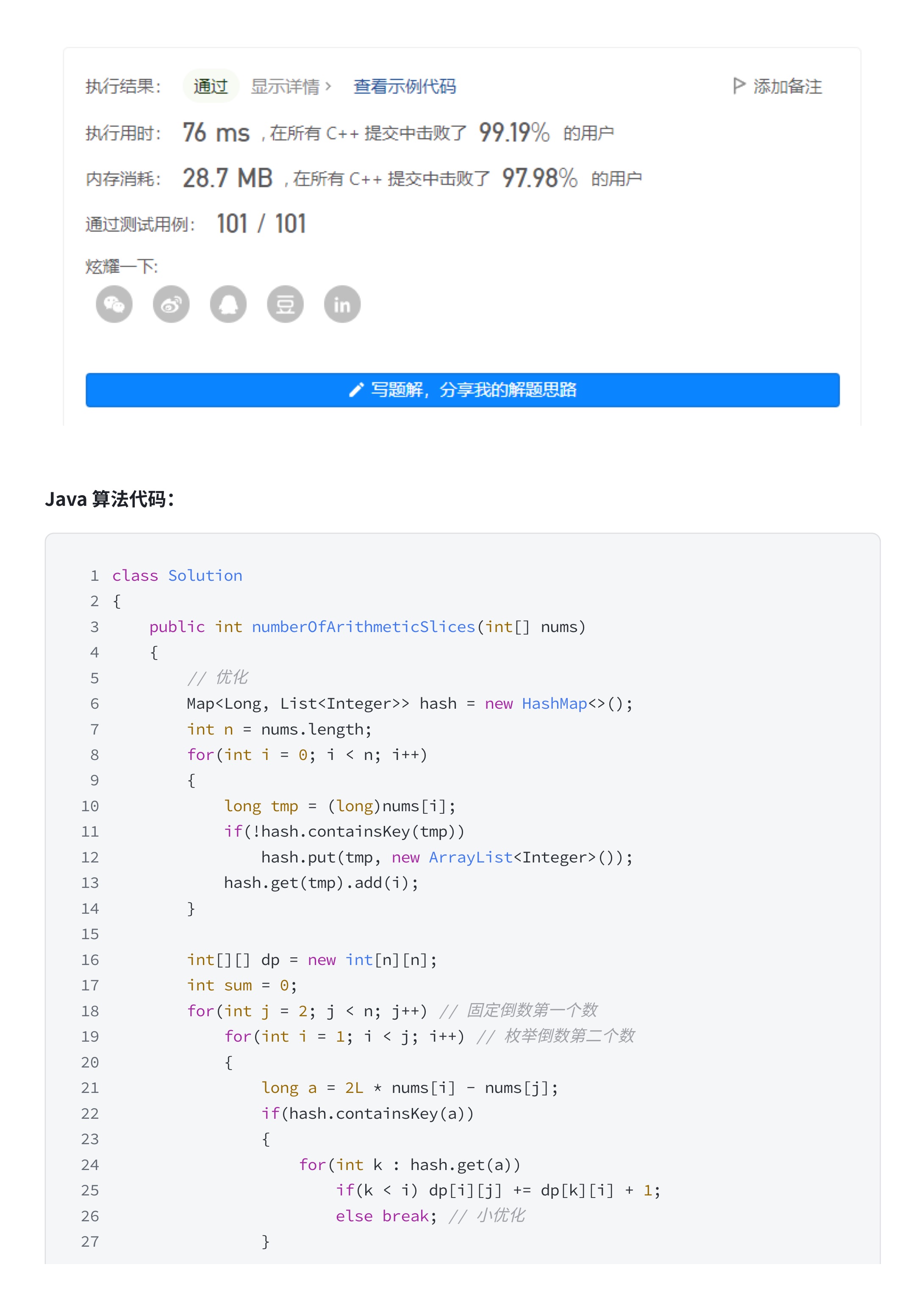Click pencil icon in blue 写题解 bar

click(x=356, y=390)
